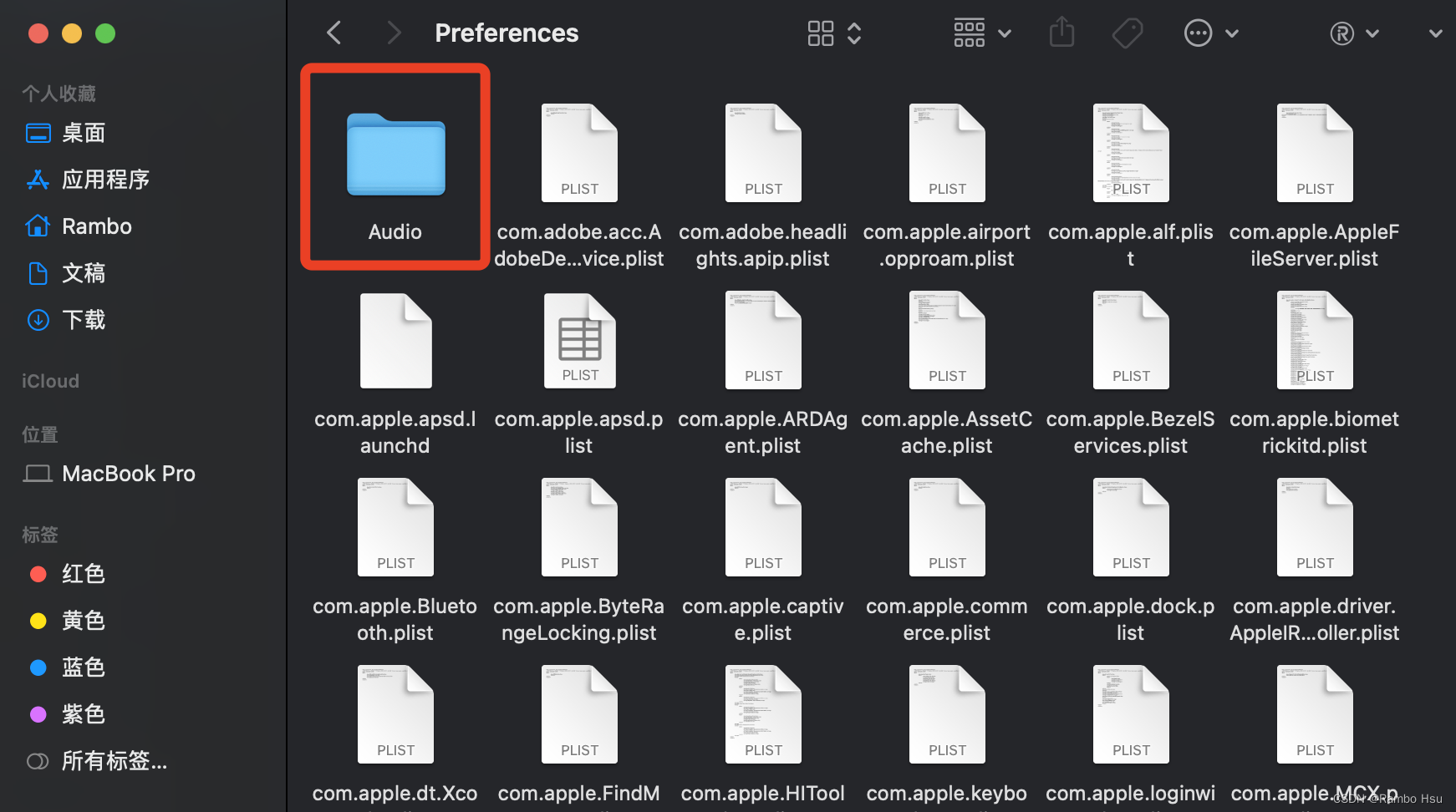Minimize the window with the yellow button
The height and width of the screenshot is (812, 1456).
[x=72, y=33]
